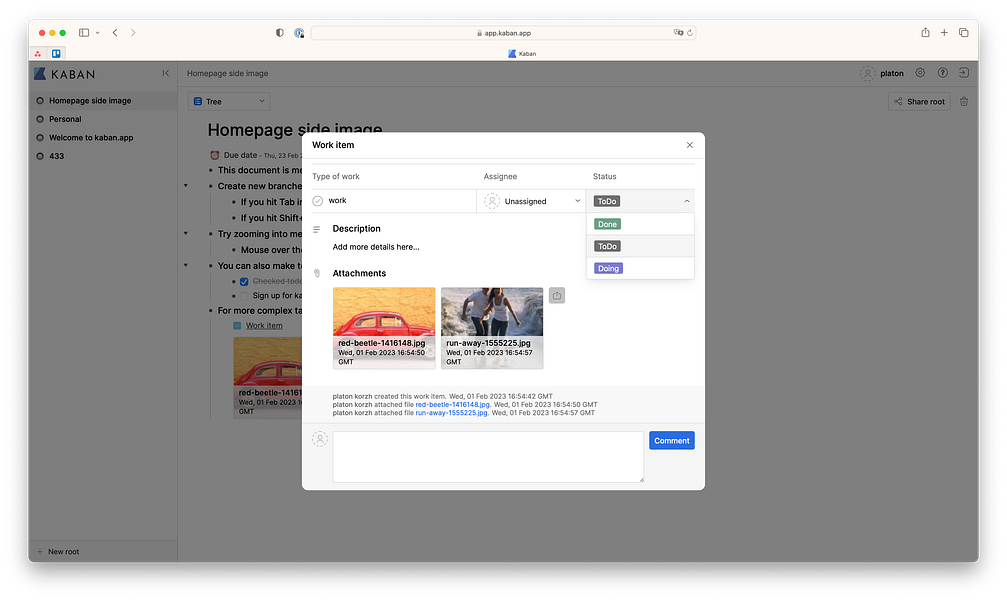Image resolution: width=1007 pixels, height=600 pixels.
Task: Click the Kaban logo in sidebar
Action: (x=64, y=74)
